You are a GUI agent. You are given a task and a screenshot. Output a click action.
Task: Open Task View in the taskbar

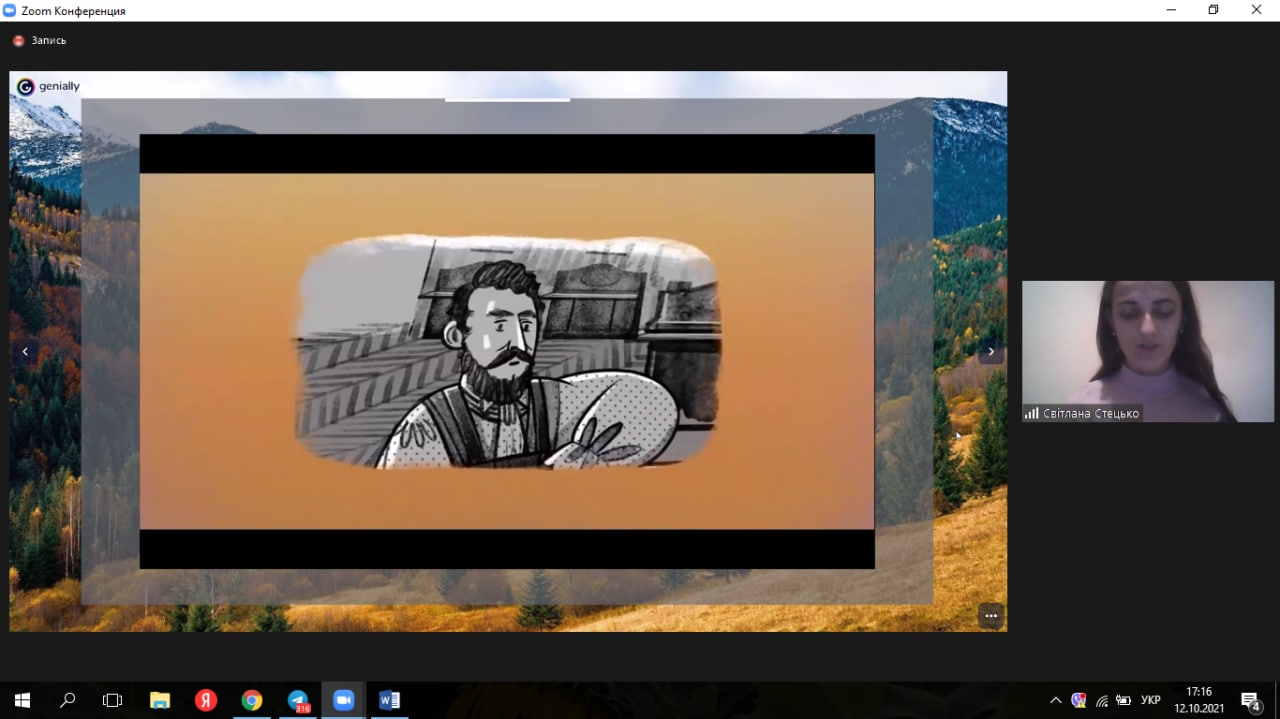[113, 700]
